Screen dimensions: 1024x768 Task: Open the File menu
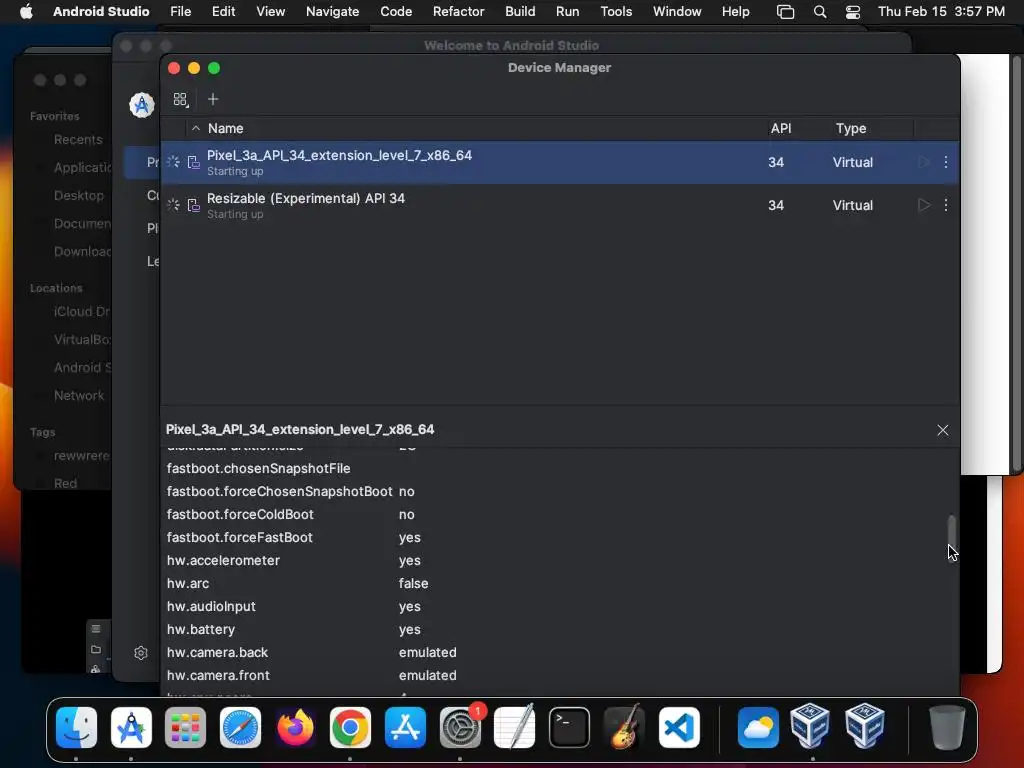(180, 12)
